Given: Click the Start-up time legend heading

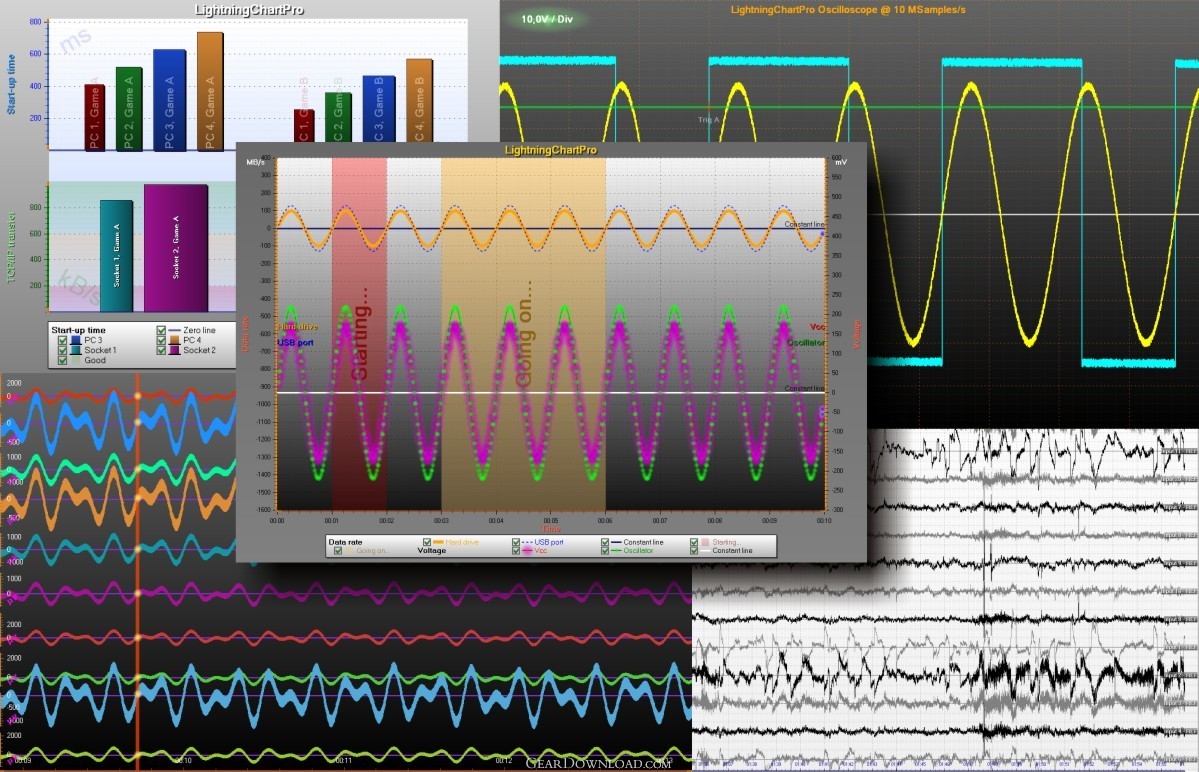Looking at the screenshot, I should click(x=78, y=330).
